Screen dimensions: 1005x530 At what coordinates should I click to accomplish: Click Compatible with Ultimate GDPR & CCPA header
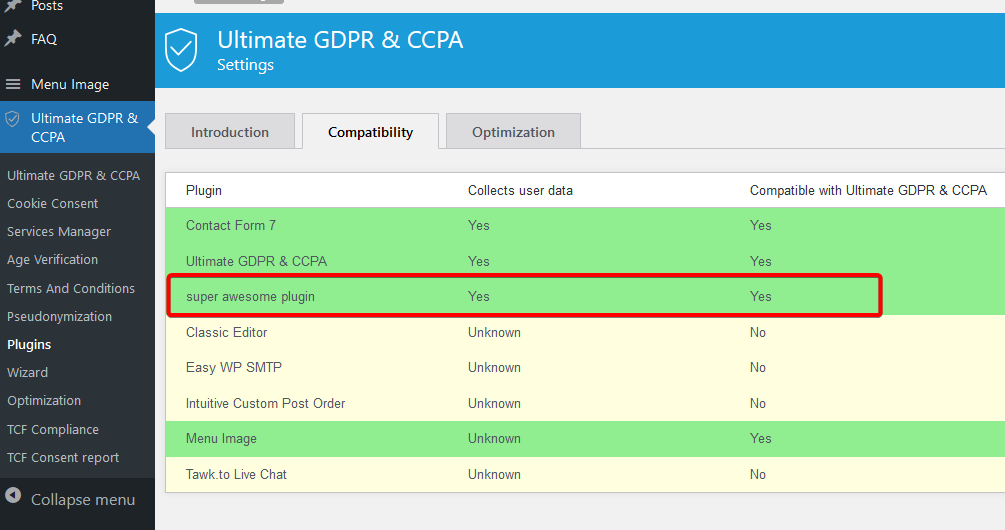pyautogui.click(x=868, y=190)
